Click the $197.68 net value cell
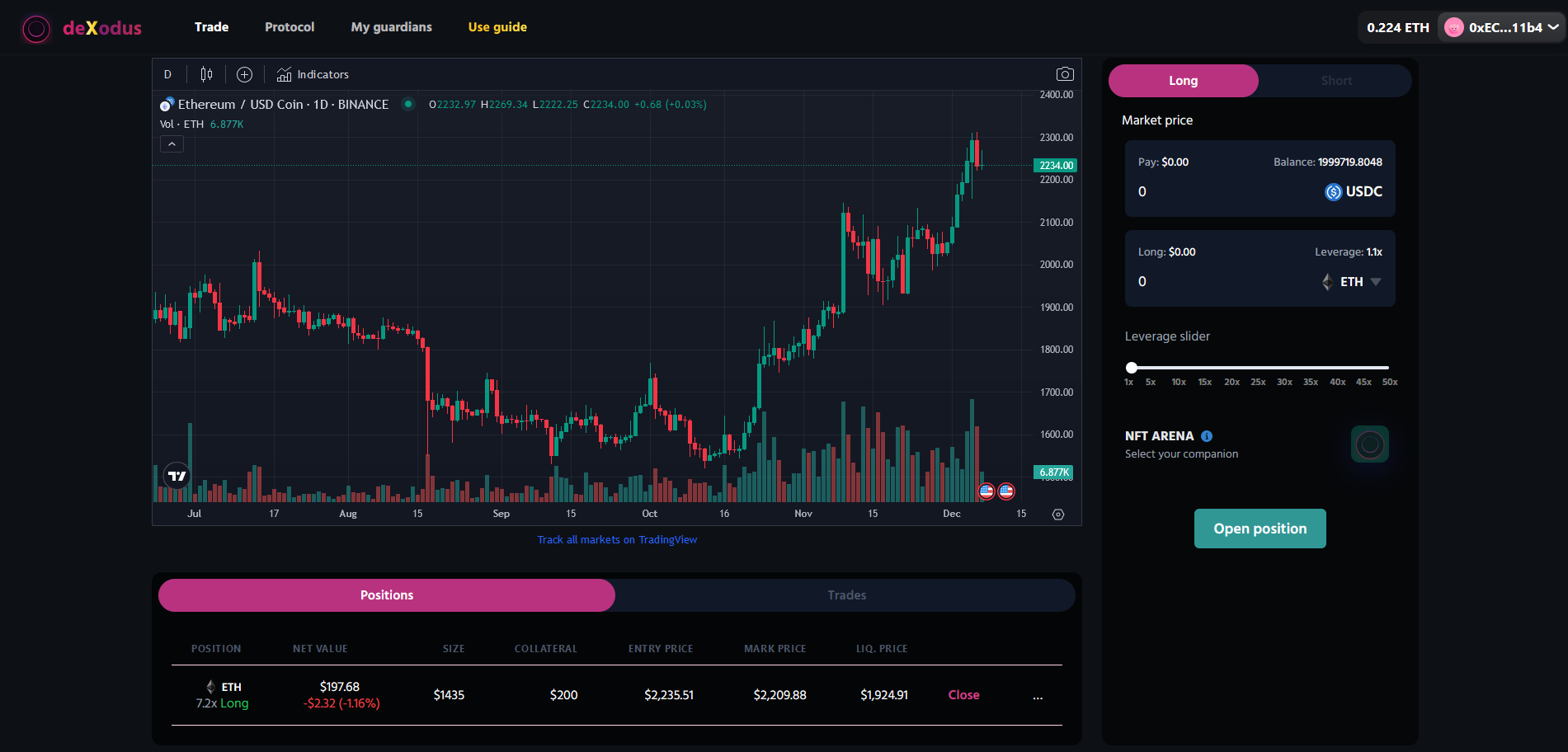 click(x=340, y=687)
